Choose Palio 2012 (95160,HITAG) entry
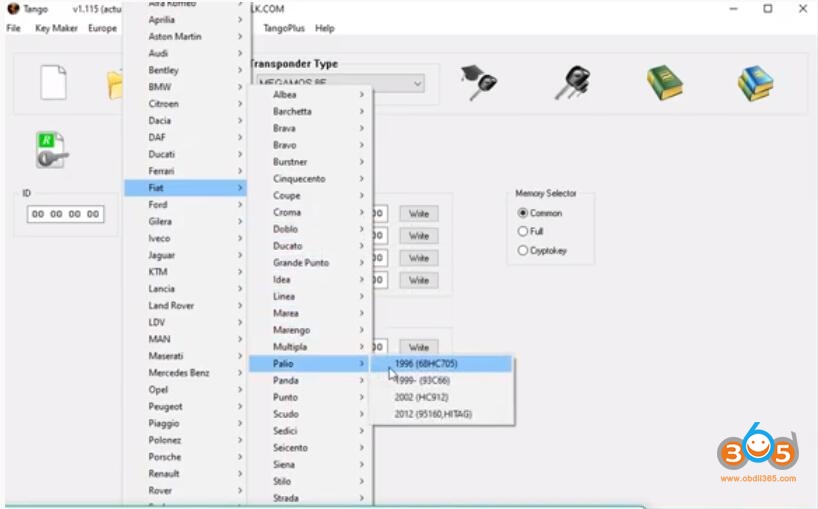The width and height of the screenshot is (818, 509). [442, 414]
